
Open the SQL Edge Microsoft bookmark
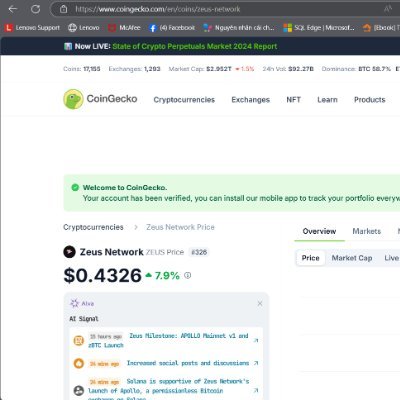319,28
